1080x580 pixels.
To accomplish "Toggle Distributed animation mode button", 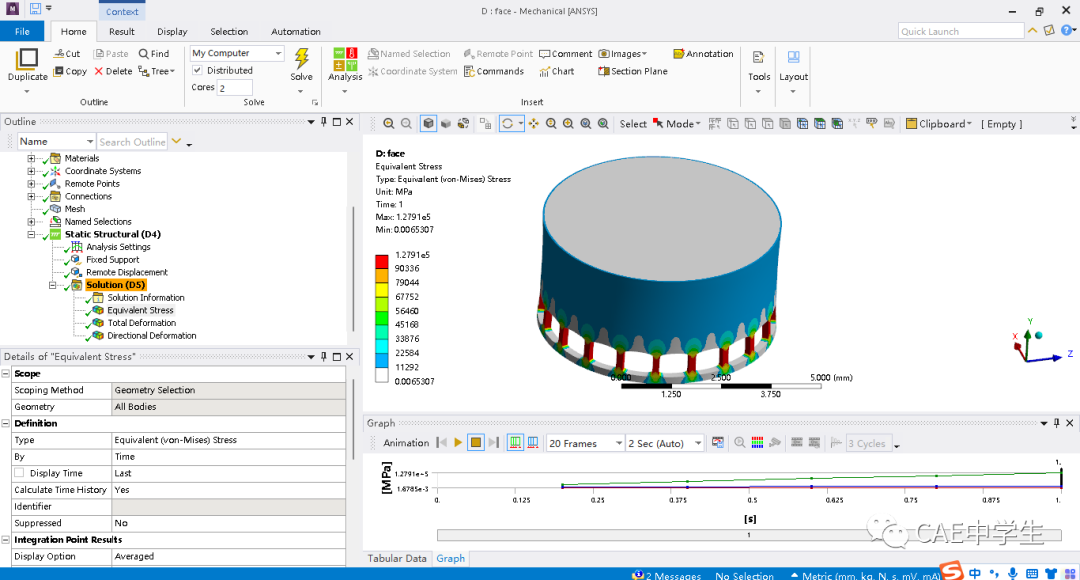I will click(515, 443).
